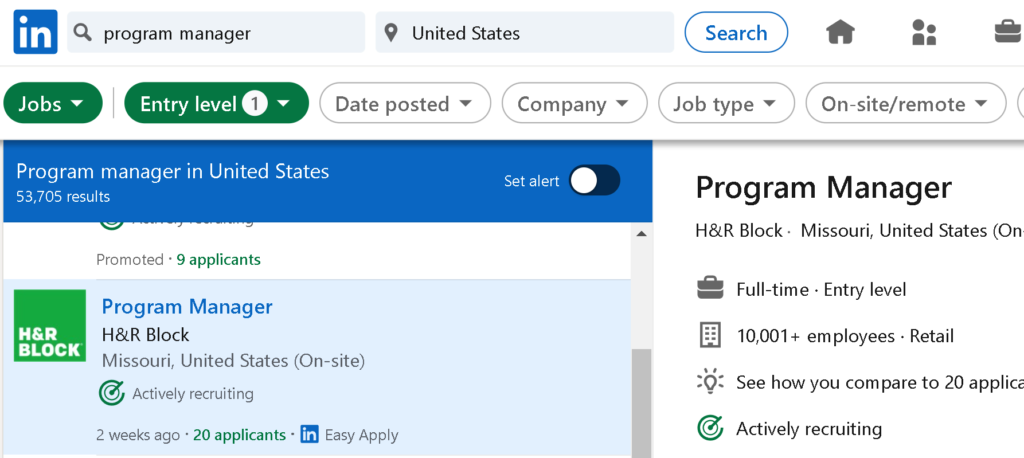Screen dimensions: 1024x458
Task: Click the Promoted label
Action: click(130, 259)
